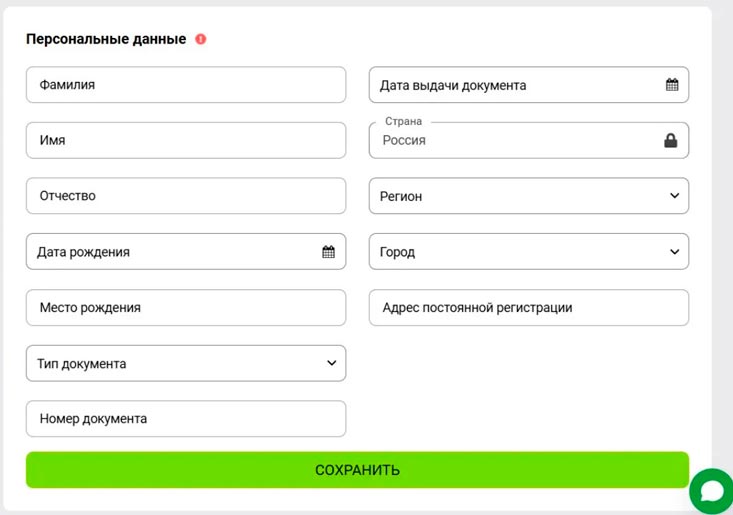Open the green chat bubble widget
733x515 pixels.
tap(711, 490)
